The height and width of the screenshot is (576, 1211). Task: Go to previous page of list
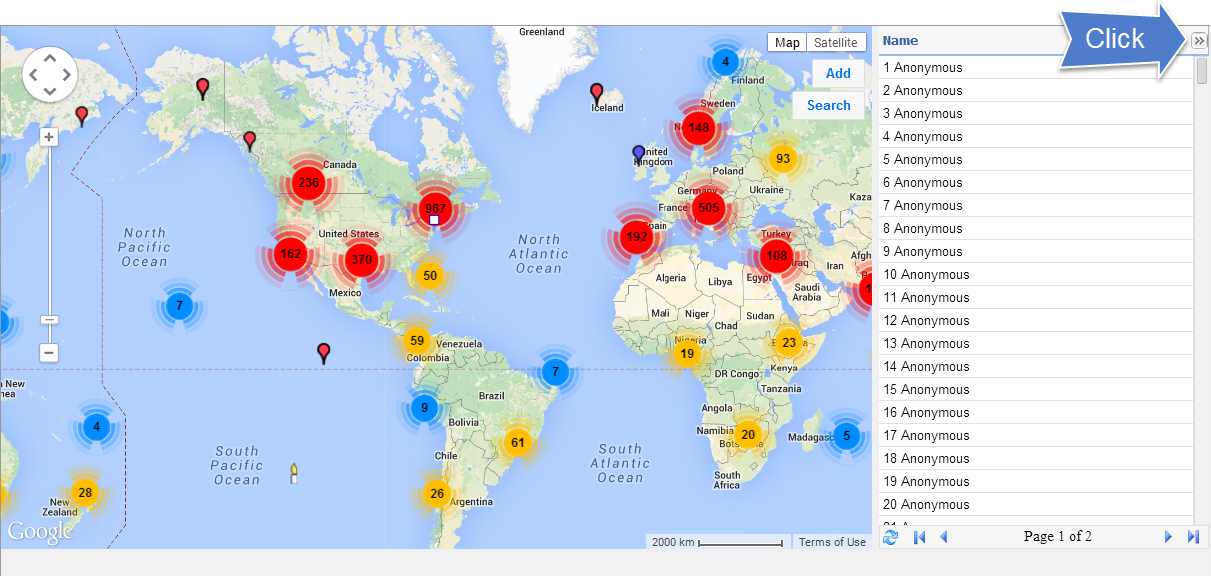tap(943, 537)
